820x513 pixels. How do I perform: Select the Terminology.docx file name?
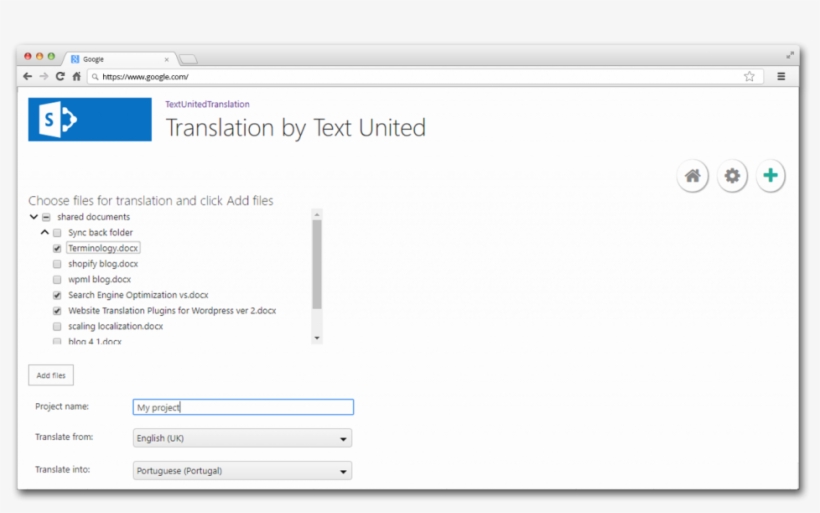point(103,248)
